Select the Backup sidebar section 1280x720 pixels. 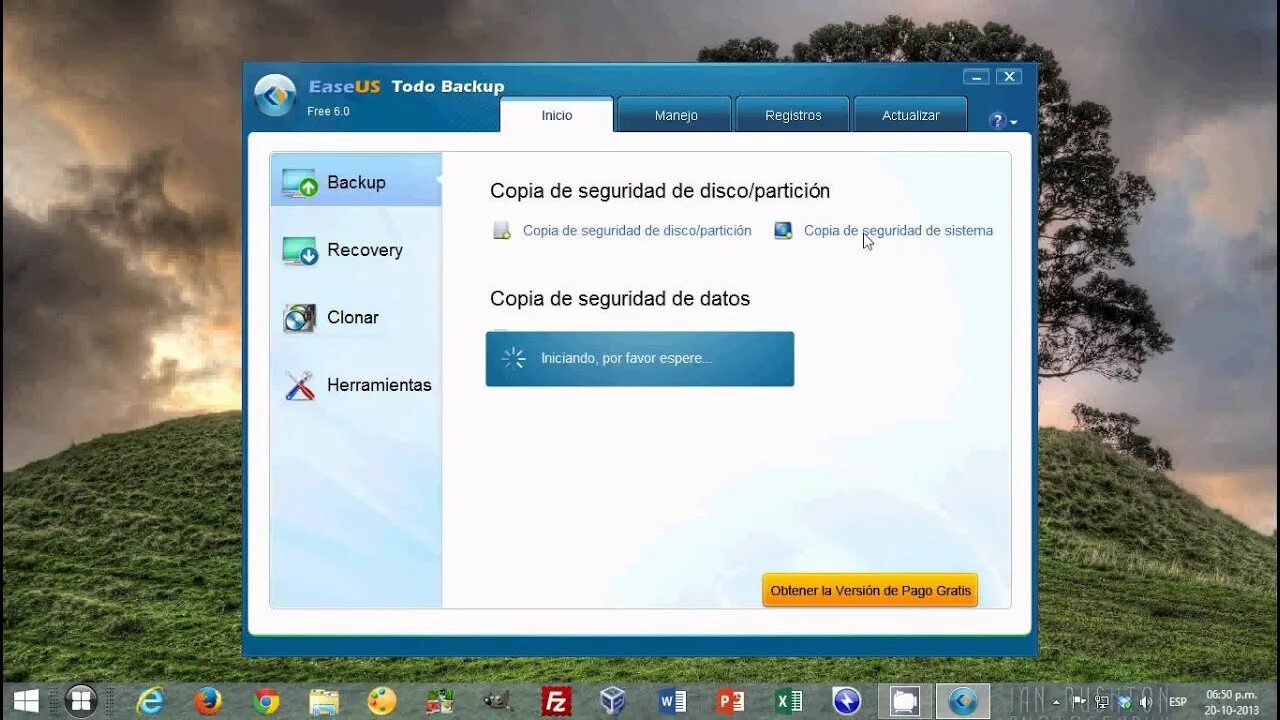coord(356,182)
